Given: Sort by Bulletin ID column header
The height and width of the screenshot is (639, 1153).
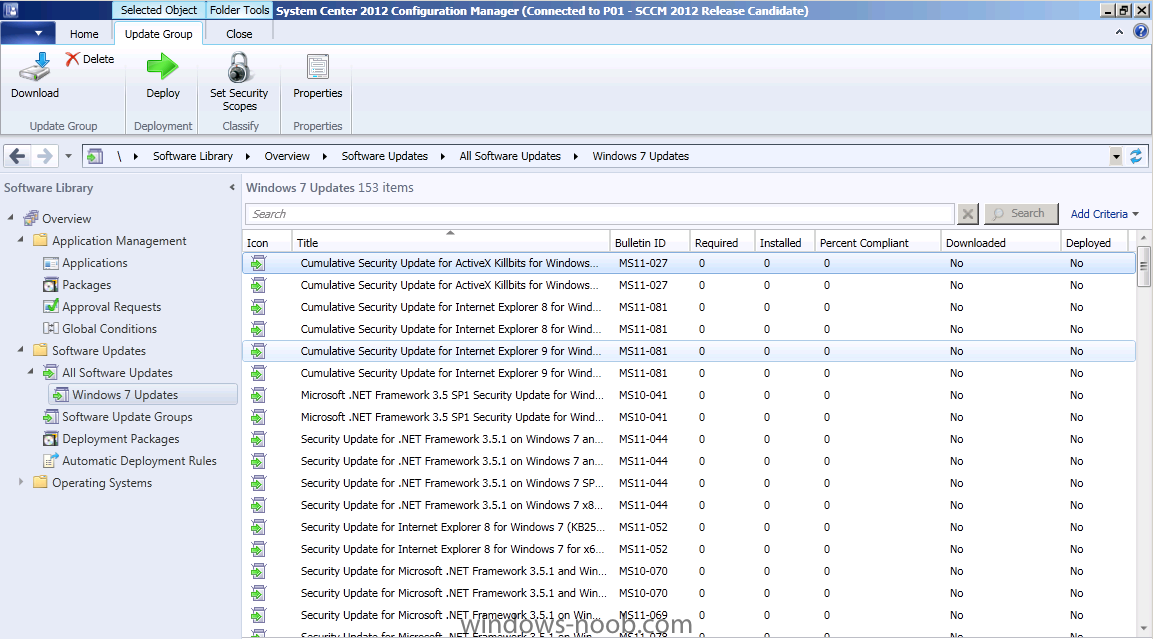Looking at the screenshot, I should tap(649, 243).
